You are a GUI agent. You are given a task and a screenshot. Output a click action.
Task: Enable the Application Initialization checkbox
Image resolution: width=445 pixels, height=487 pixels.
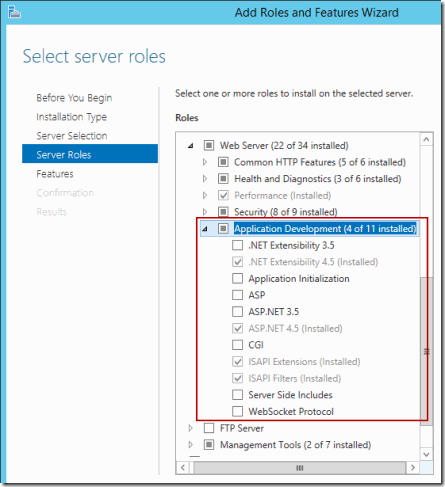237,278
